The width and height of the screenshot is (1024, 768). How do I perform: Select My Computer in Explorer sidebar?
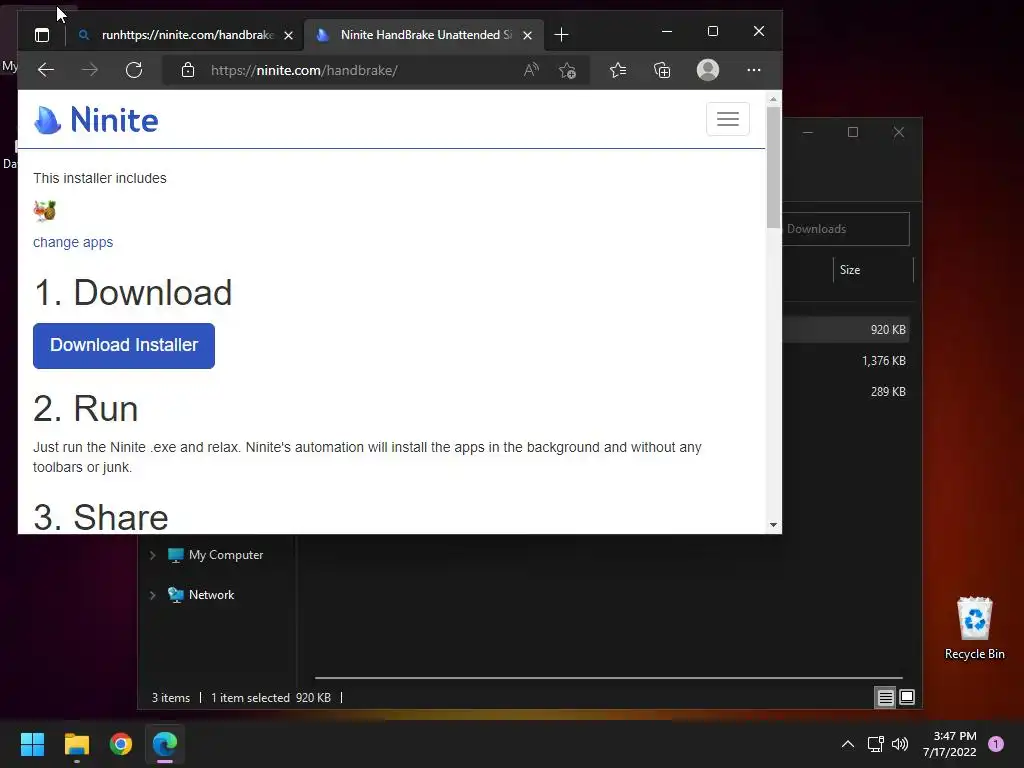(x=216, y=555)
